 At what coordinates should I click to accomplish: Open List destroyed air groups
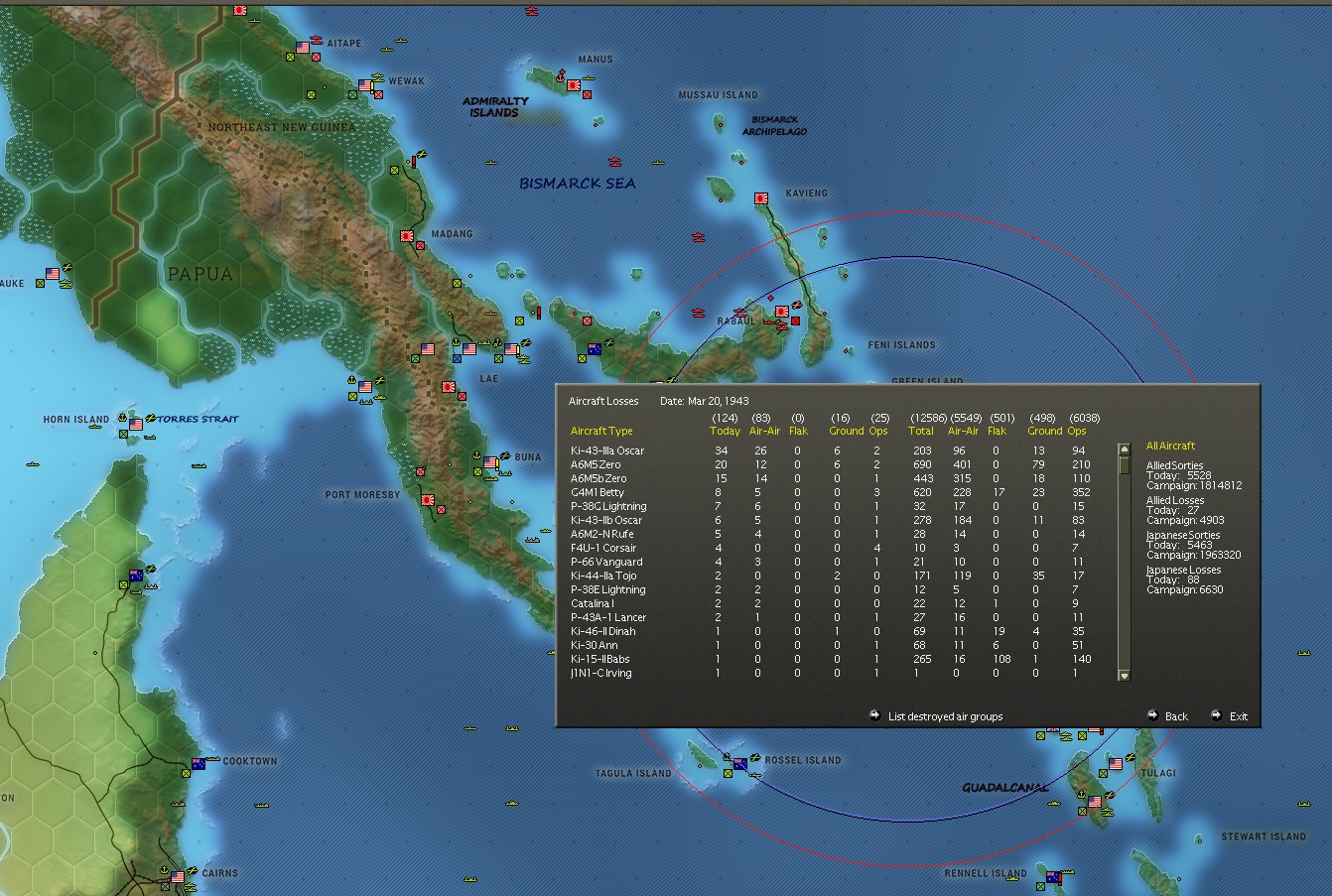click(945, 716)
